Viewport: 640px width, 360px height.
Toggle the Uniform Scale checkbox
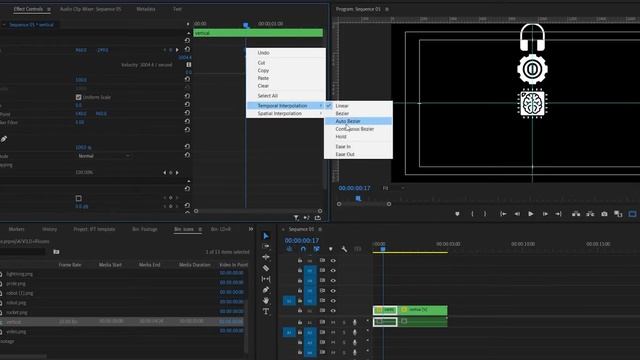78,97
